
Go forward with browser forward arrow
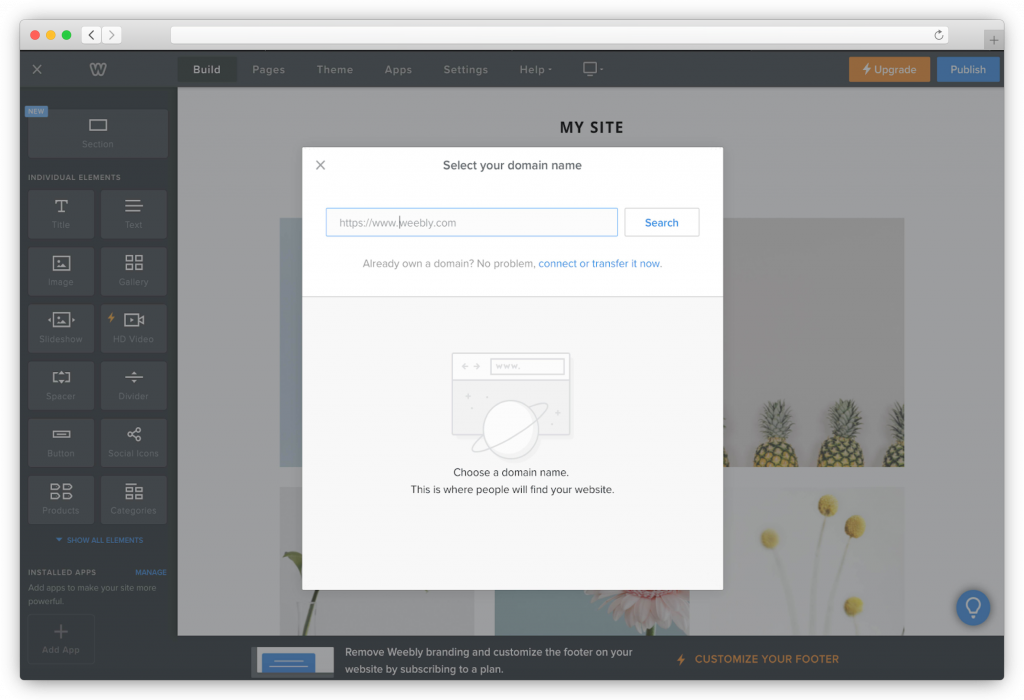(x=112, y=35)
